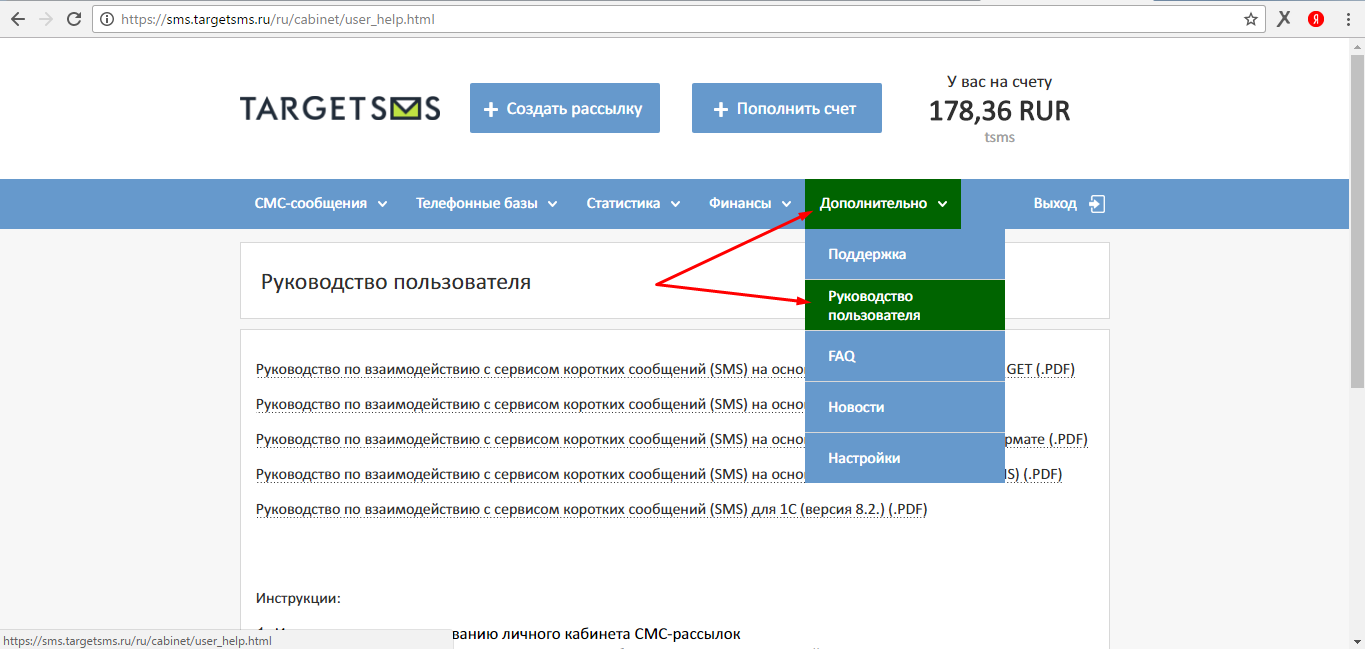Viewport: 1365px width, 649px height.
Task: Open the second SMS service guide PDF link
Action: coord(530,405)
